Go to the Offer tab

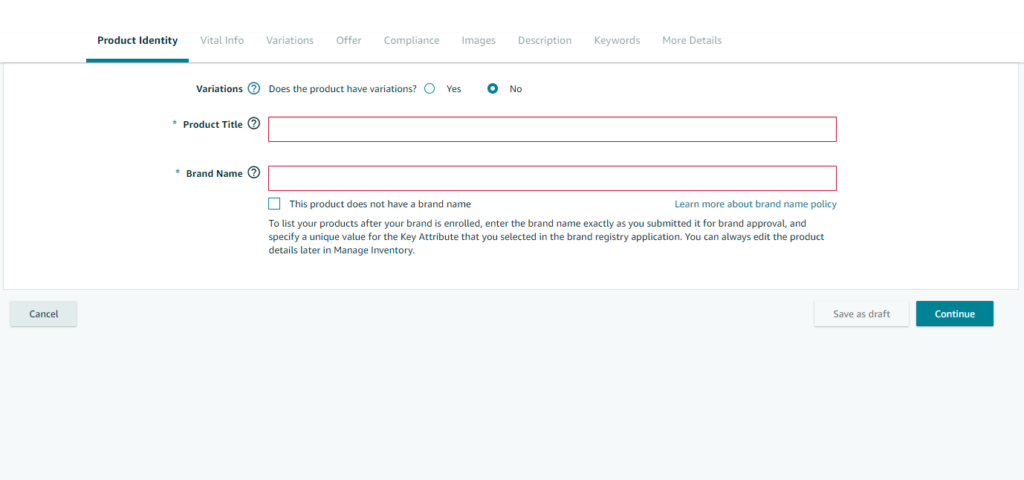pos(349,41)
